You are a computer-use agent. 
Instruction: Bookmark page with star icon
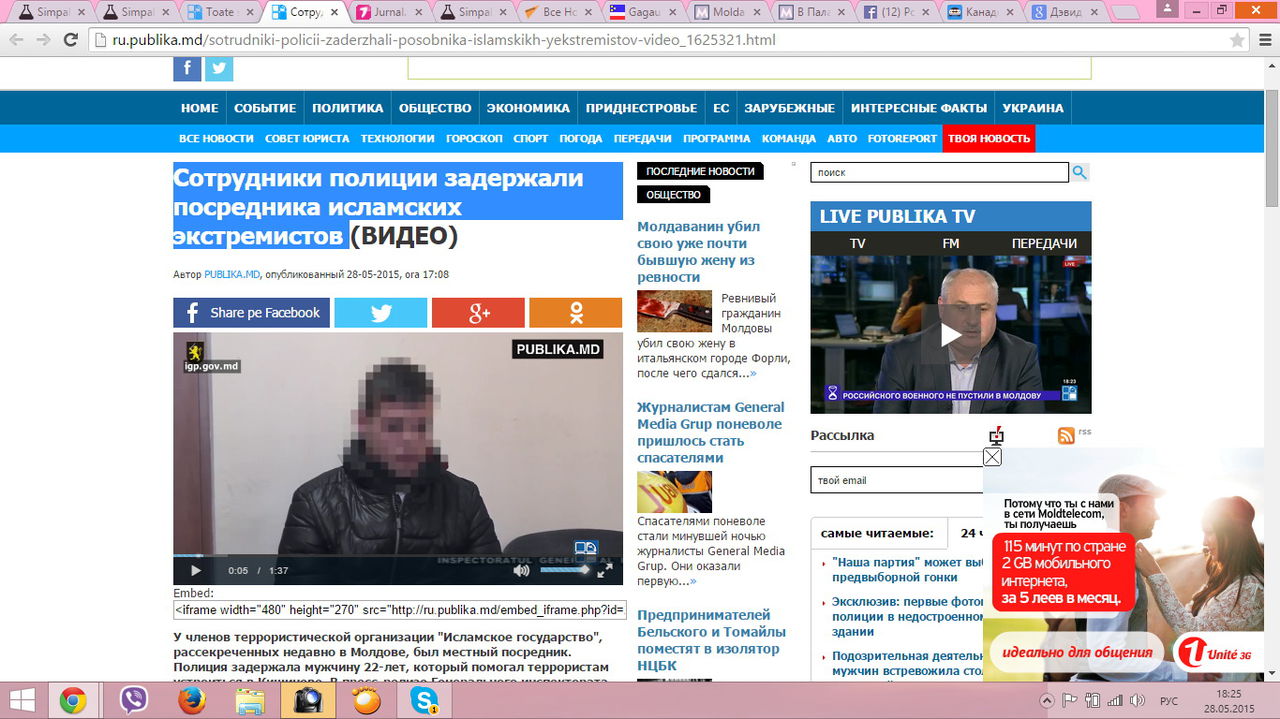pyautogui.click(x=1237, y=40)
